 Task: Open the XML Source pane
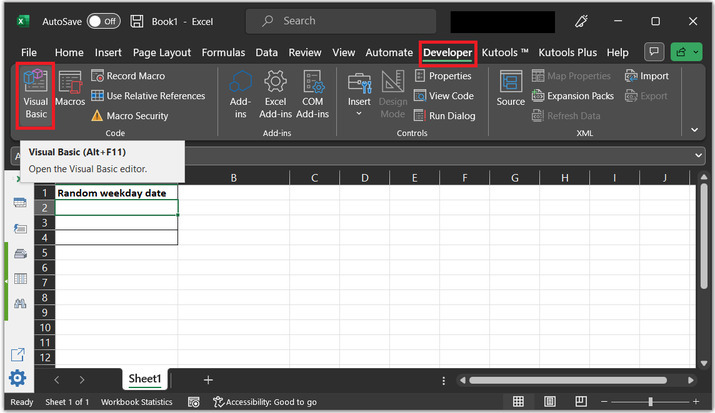coord(510,89)
